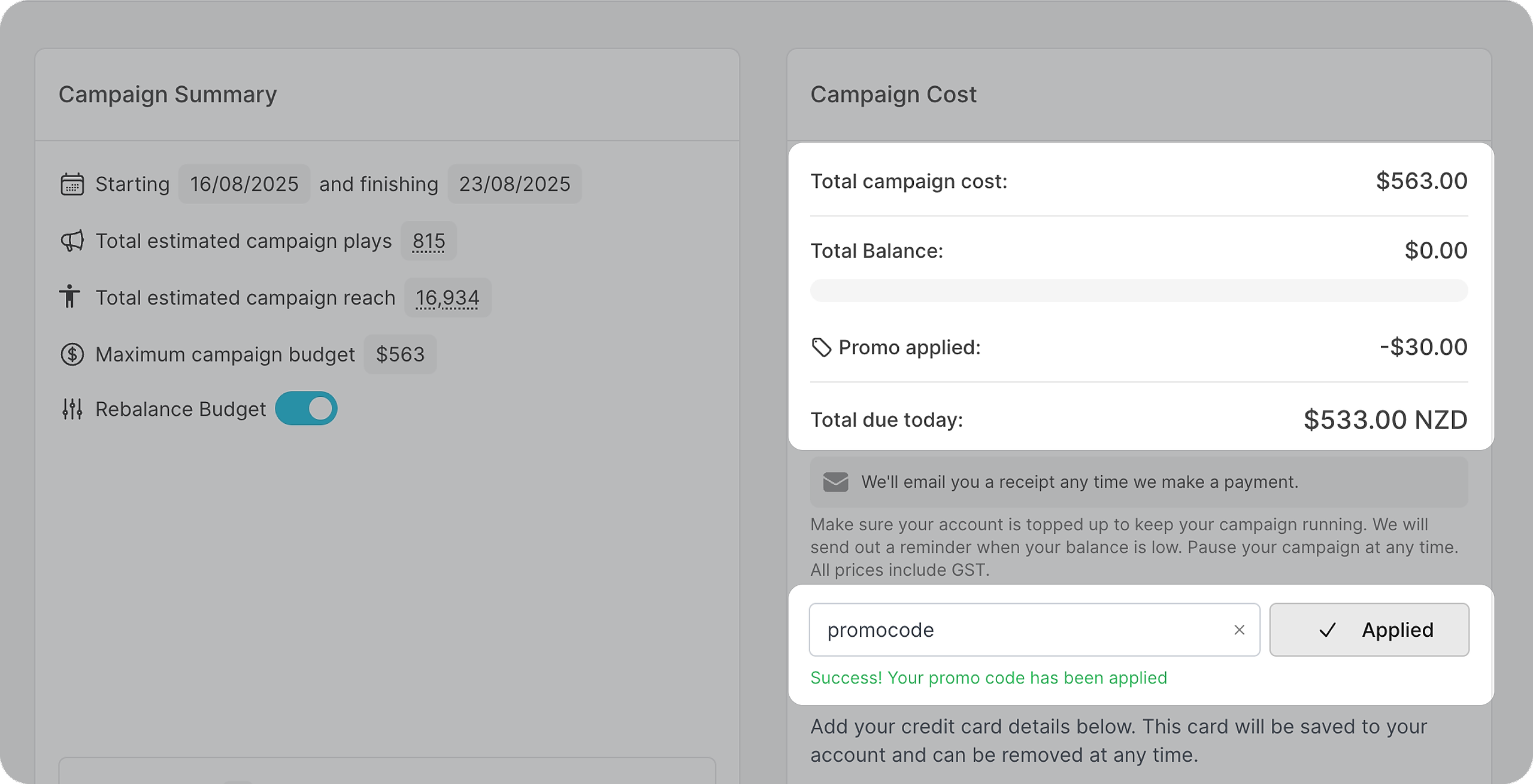Click the Total due today amount
The height and width of the screenshot is (784, 1533).
[x=1385, y=420]
